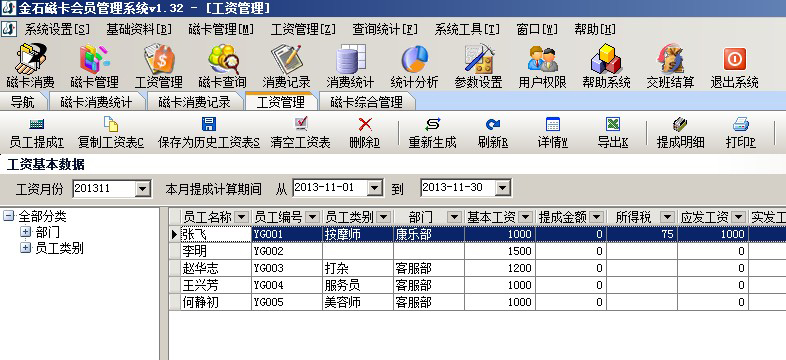
Task: Click the application icon in menu bar
Action: point(9,29)
